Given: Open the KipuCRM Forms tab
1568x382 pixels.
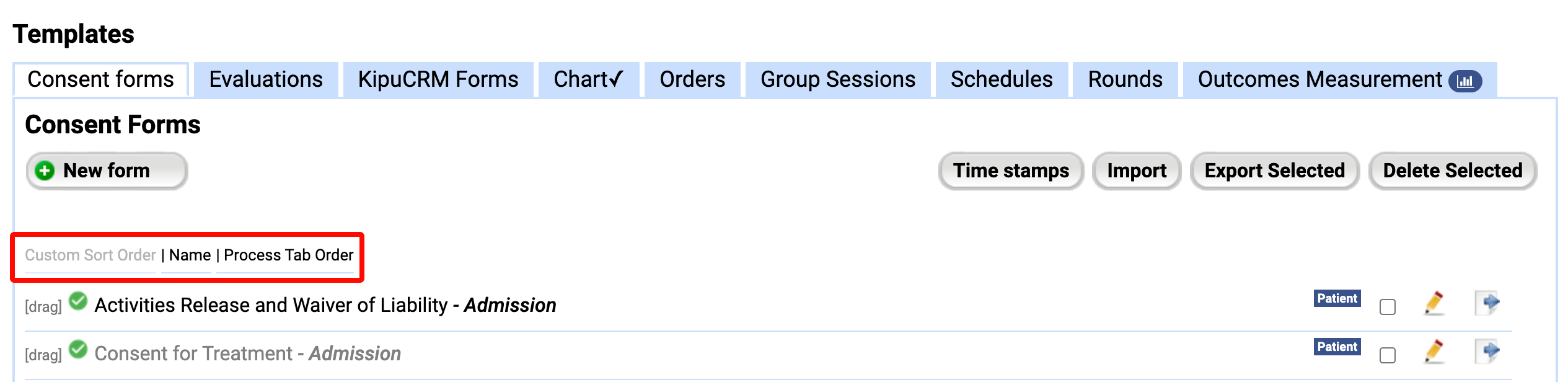Looking at the screenshot, I should coord(438,79).
